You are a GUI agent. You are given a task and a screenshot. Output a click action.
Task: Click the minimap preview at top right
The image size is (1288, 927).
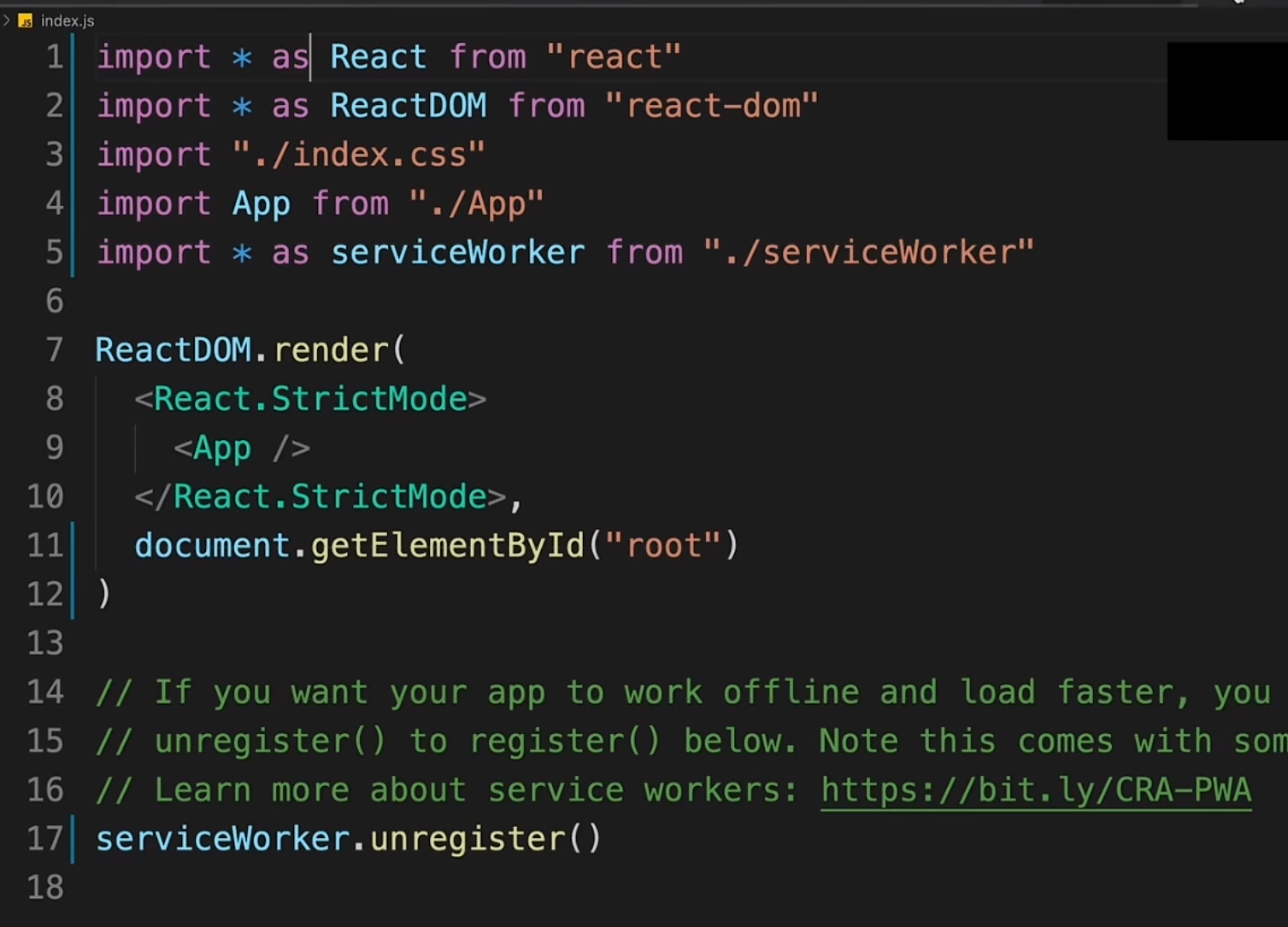pyautogui.click(x=1227, y=91)
